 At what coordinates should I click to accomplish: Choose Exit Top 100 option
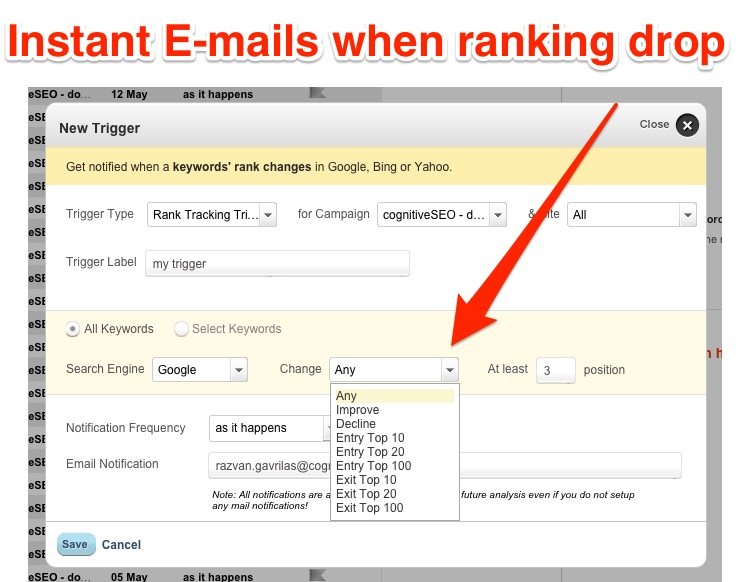pos(369,508)
